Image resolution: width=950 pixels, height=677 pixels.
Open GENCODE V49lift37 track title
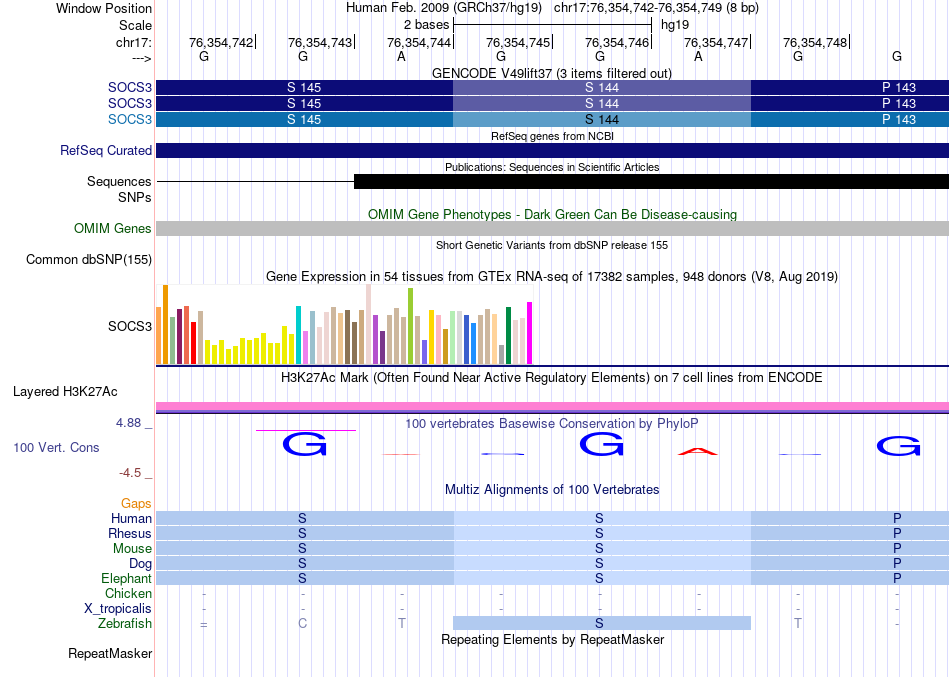[551, 73]
